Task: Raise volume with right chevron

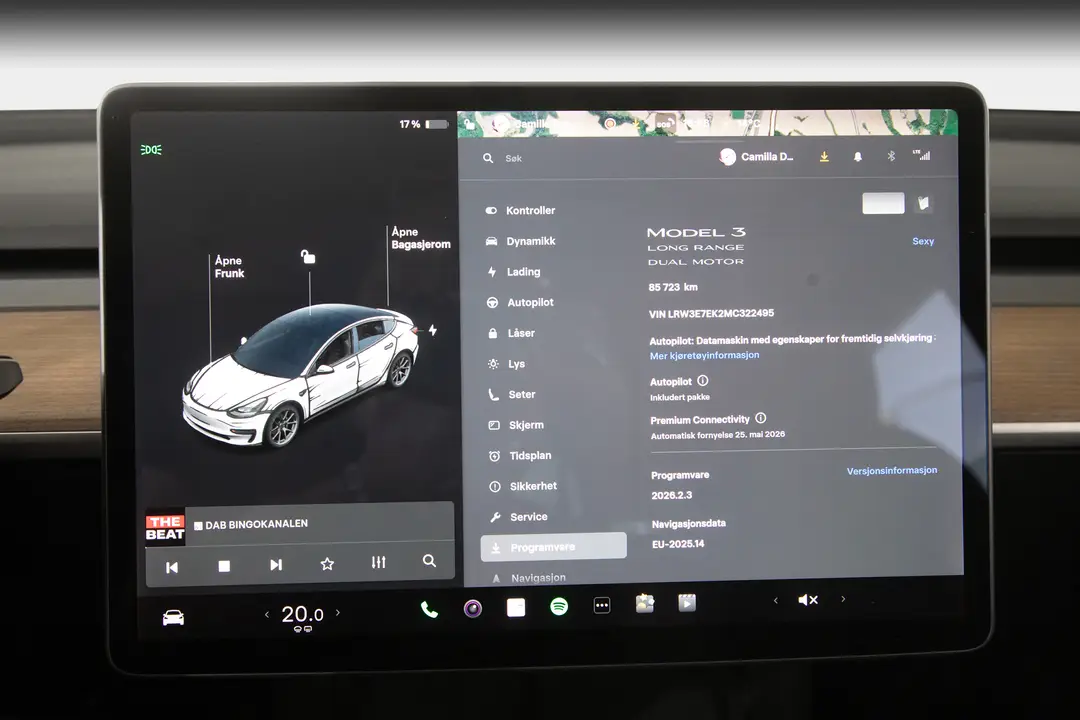Action: (x=843, y=599)
